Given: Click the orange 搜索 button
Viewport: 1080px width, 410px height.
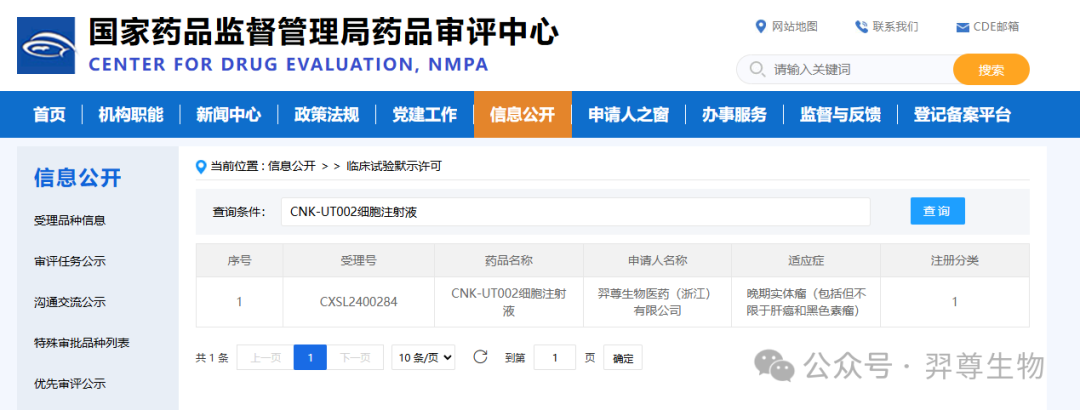Looking at the screenshot, I should [x=991, y=70].
